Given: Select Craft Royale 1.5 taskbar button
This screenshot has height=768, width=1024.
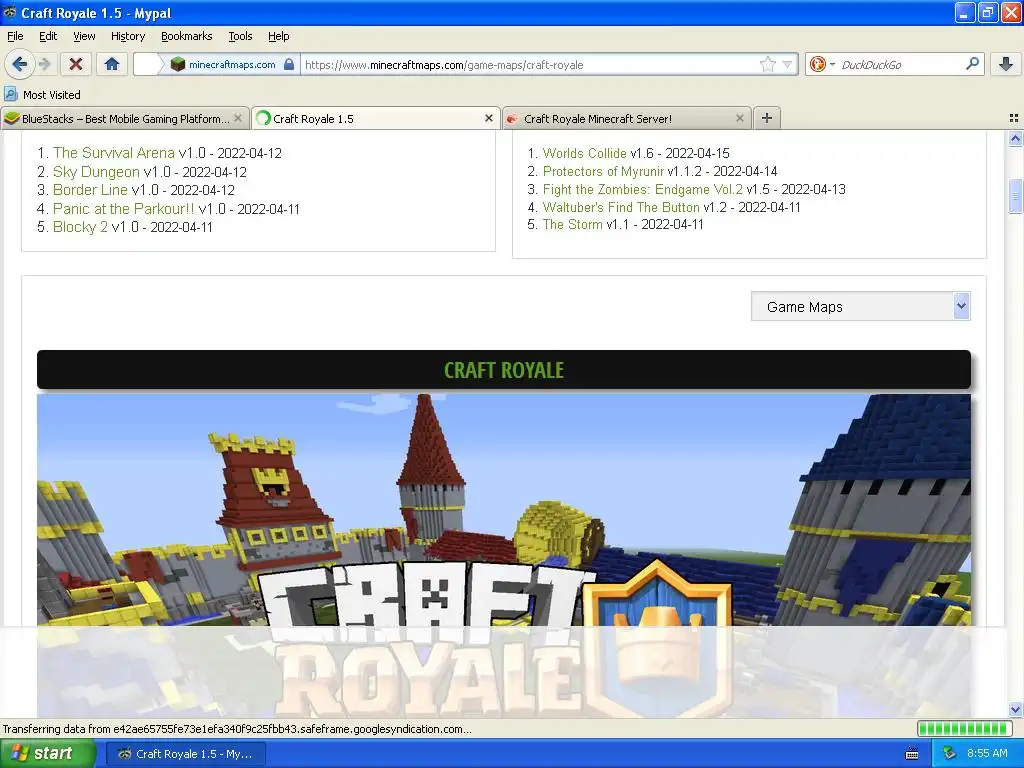Looking at the screenshot, I should (x=185, y=754).
